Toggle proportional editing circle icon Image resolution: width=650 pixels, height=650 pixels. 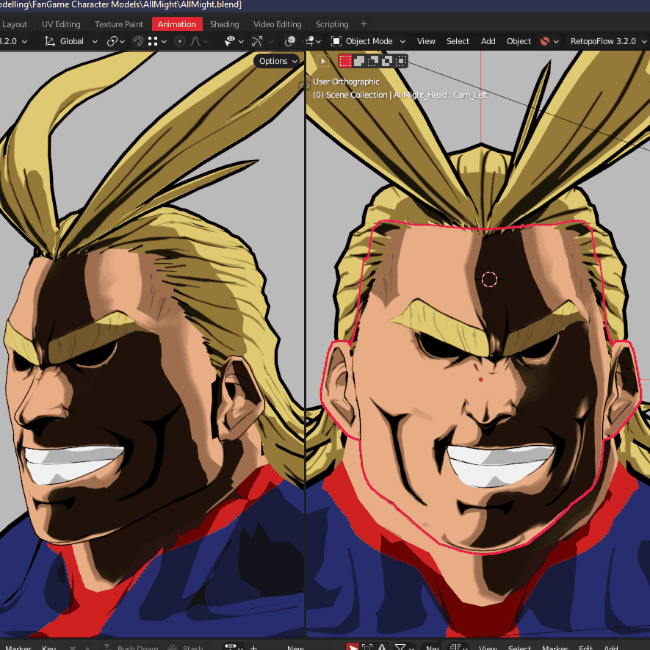pyautogui.click(x=180, y=41)
